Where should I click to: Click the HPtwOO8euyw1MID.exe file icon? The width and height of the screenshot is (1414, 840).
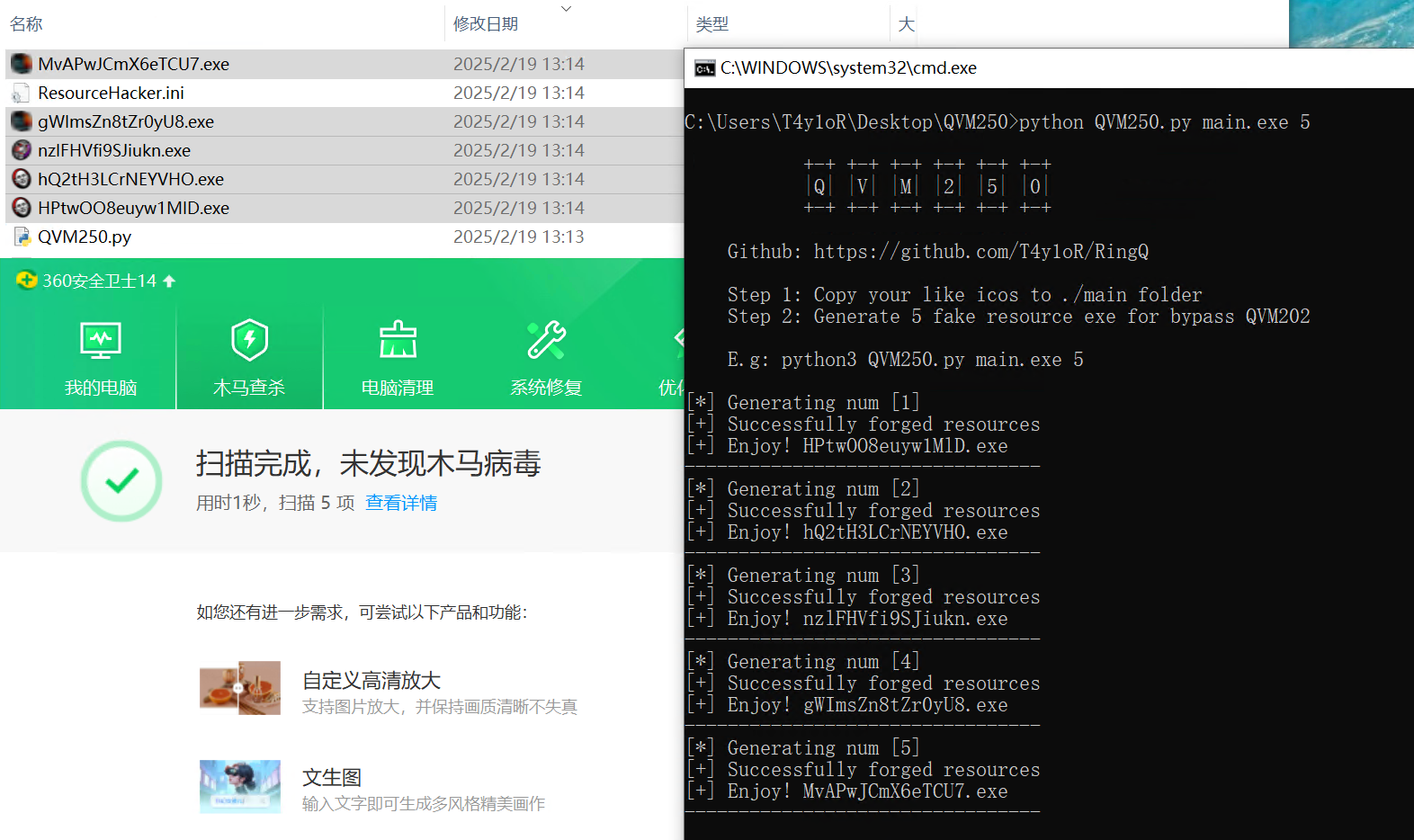tap(22, 208)
